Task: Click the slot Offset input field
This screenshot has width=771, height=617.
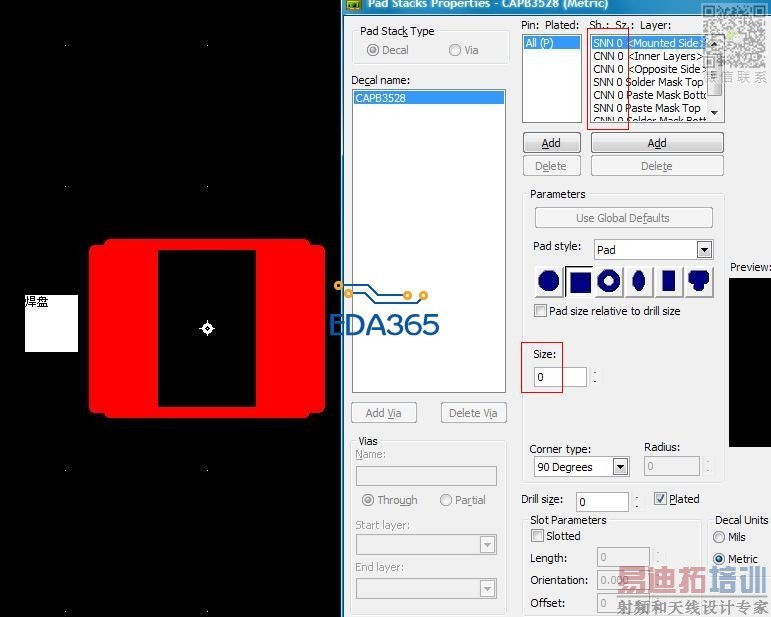Action: tap(623, 603)
